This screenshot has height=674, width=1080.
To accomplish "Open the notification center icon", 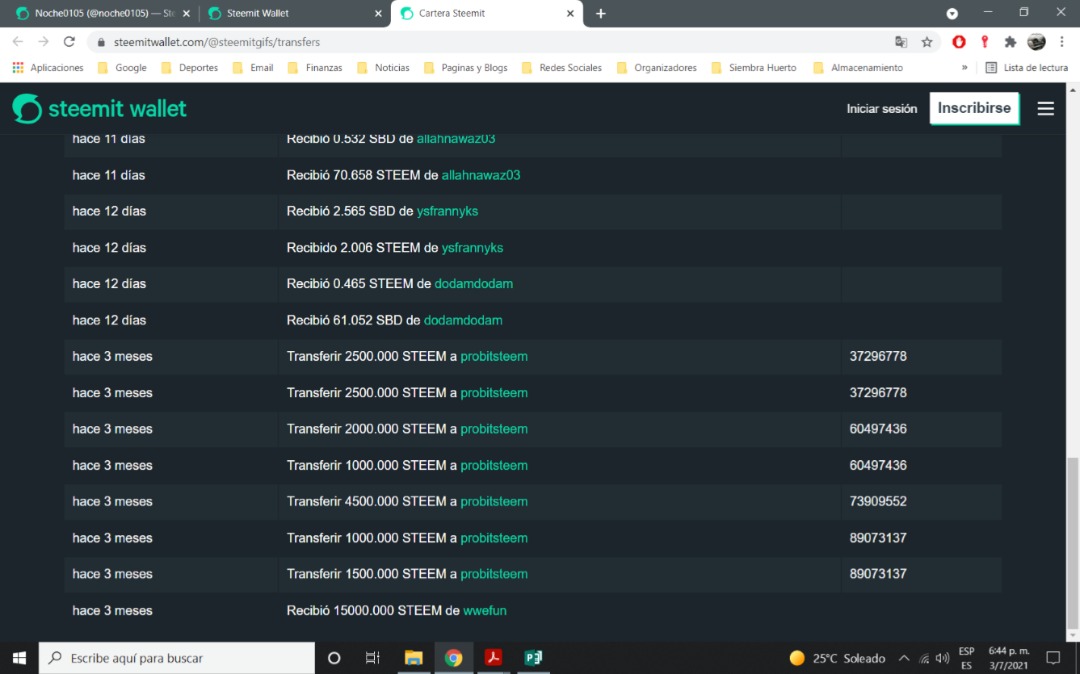I will pyautogui.click(x=1053, y=658).
